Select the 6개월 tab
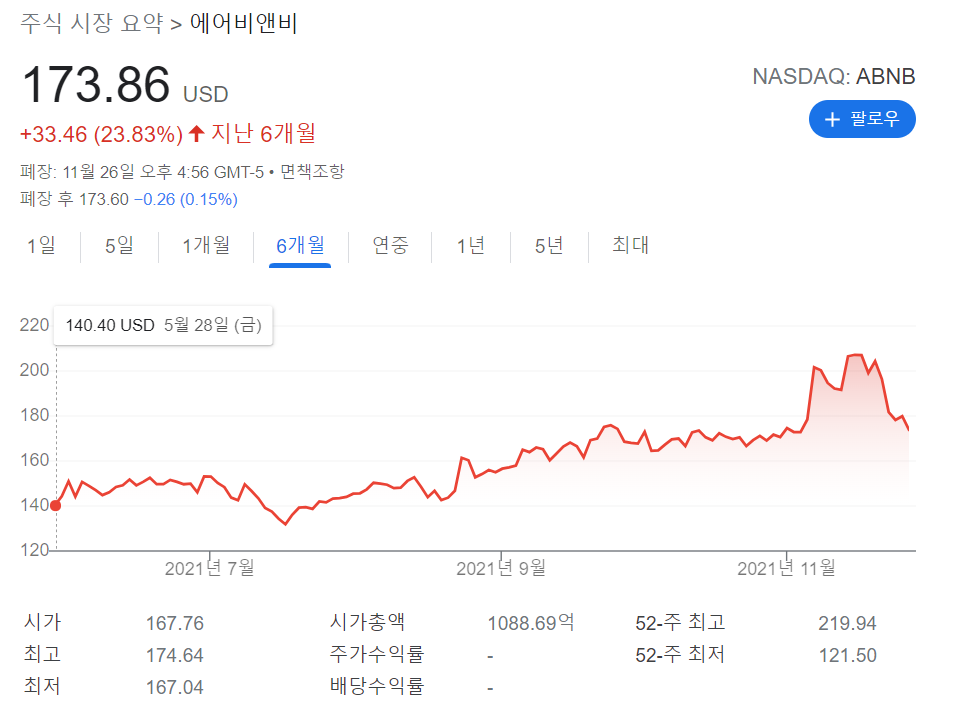Viewport: 973px width, 714px height. 300,246
